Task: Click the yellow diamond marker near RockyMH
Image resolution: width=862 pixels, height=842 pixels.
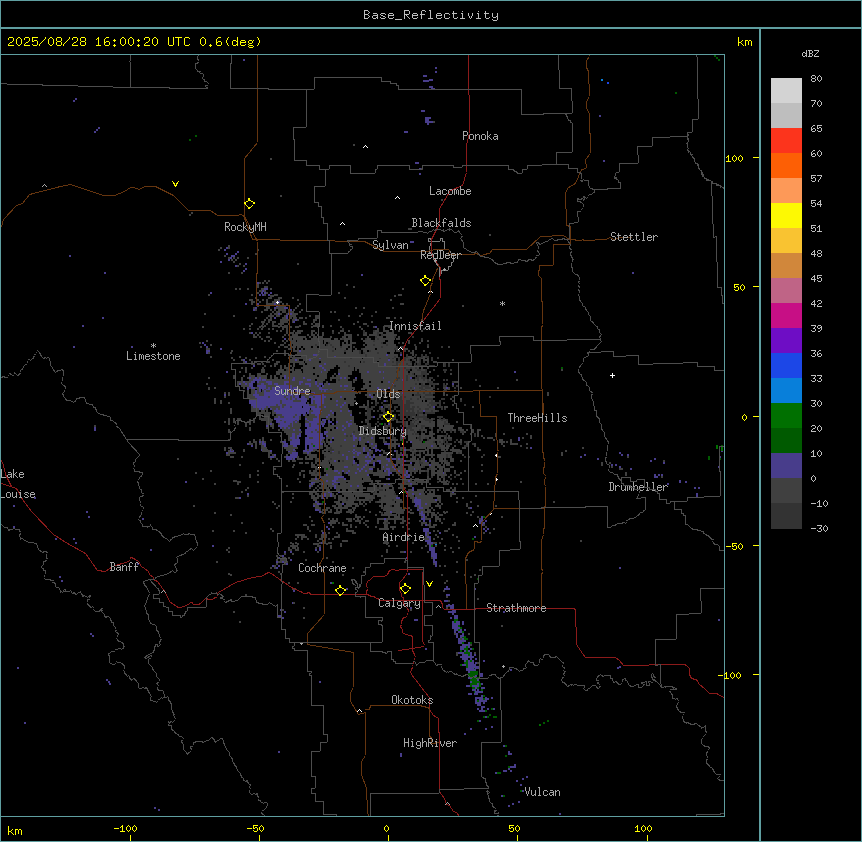Action: click(x=249, y=204)
